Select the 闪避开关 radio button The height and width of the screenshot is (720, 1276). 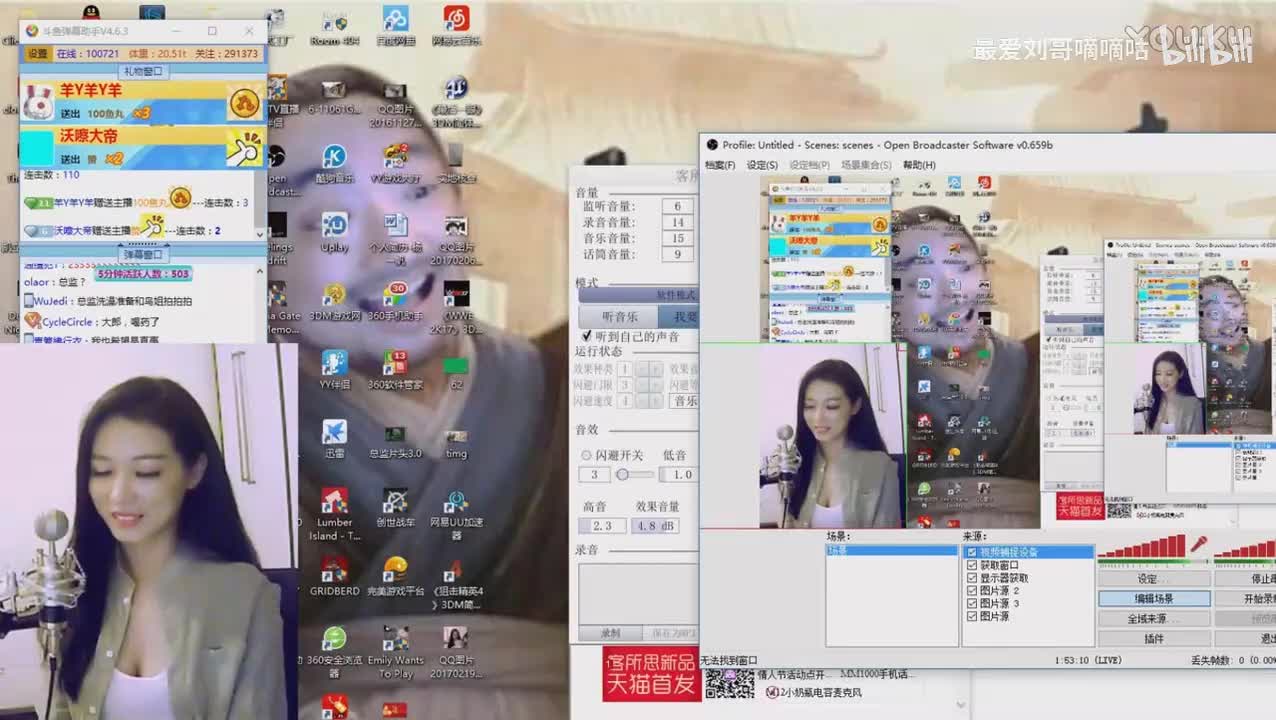(587, 455)
